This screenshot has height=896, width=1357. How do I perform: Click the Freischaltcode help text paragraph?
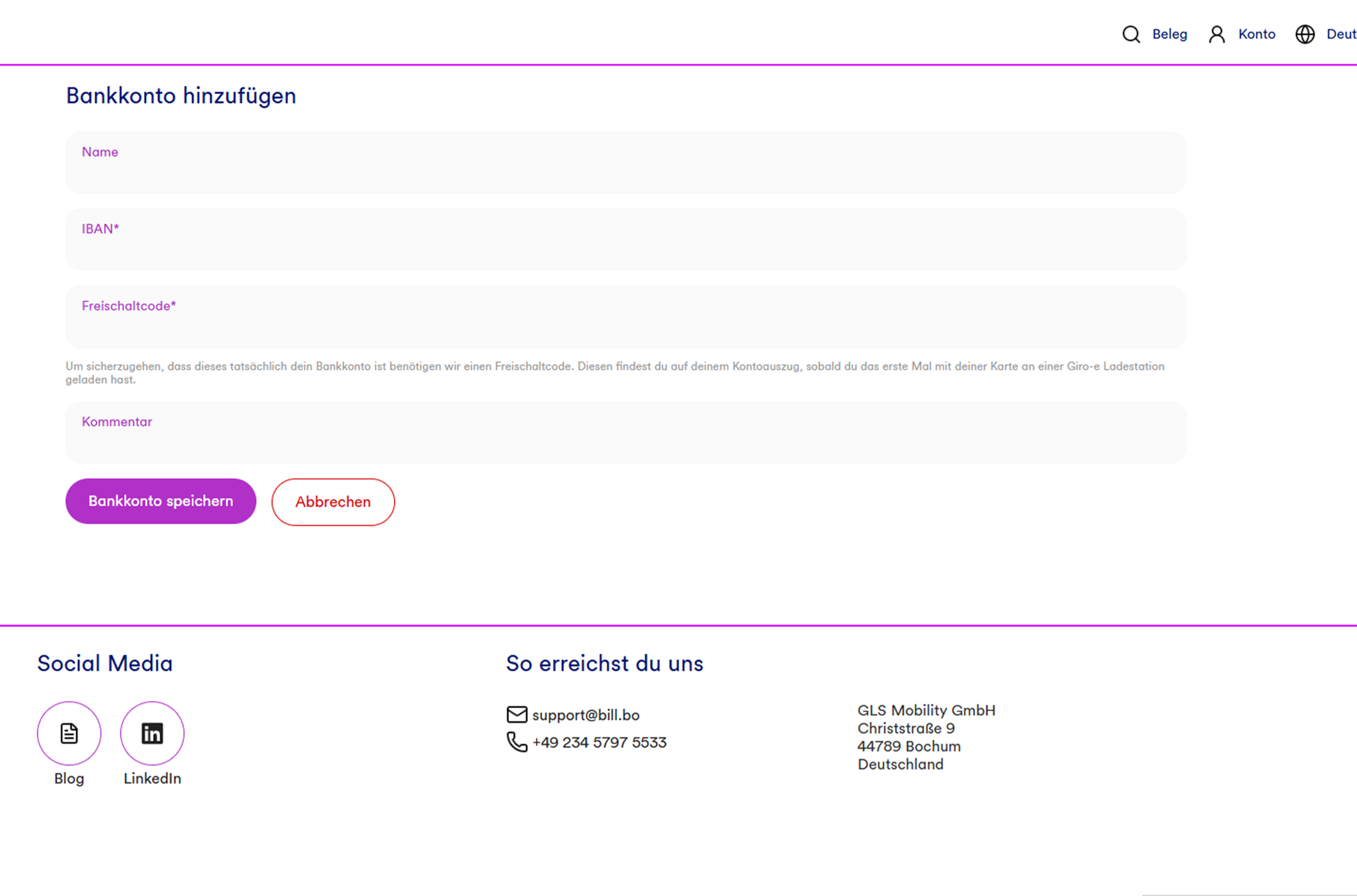[615, 373]
